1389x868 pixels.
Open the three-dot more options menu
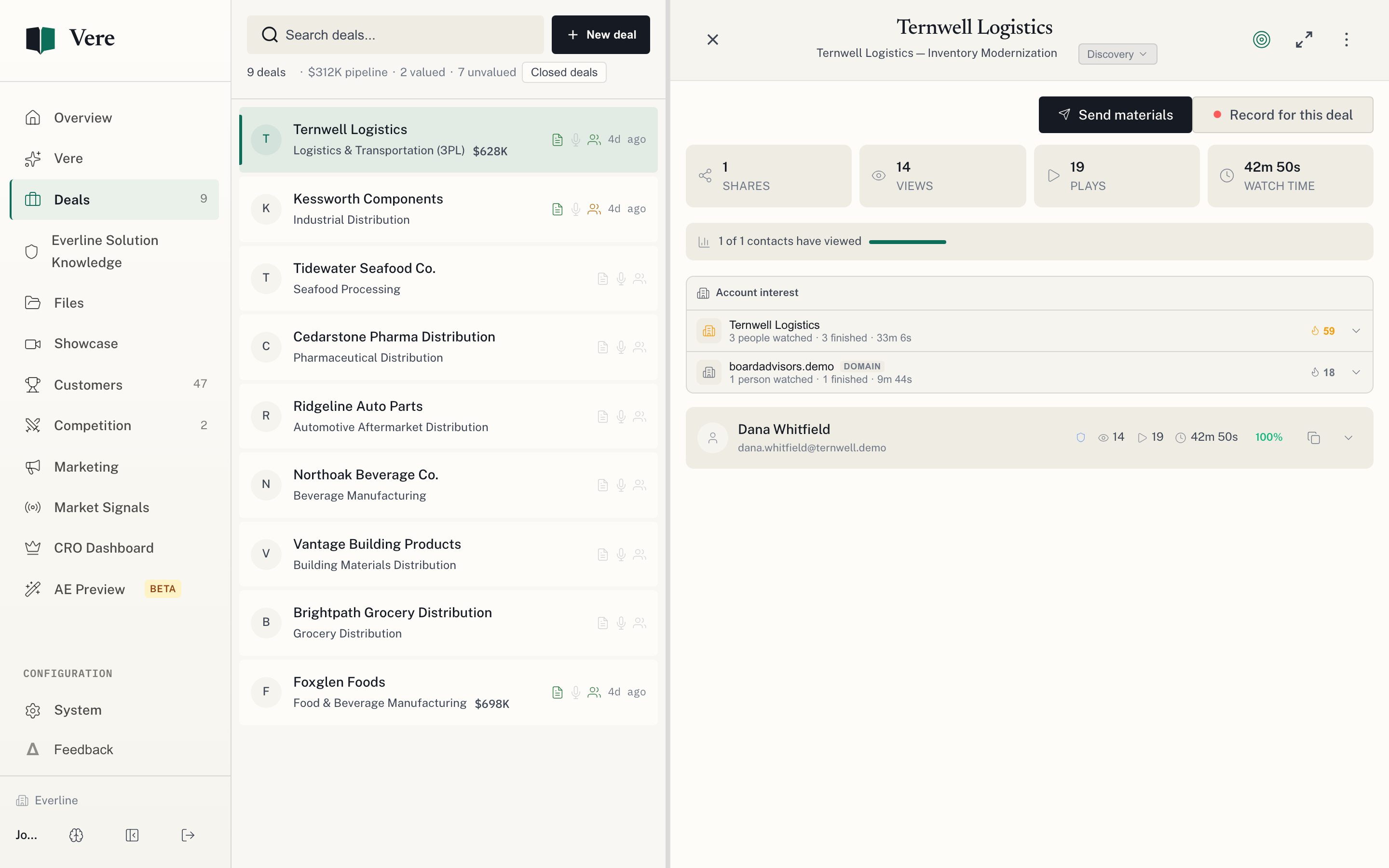(x=1346, y=40)
